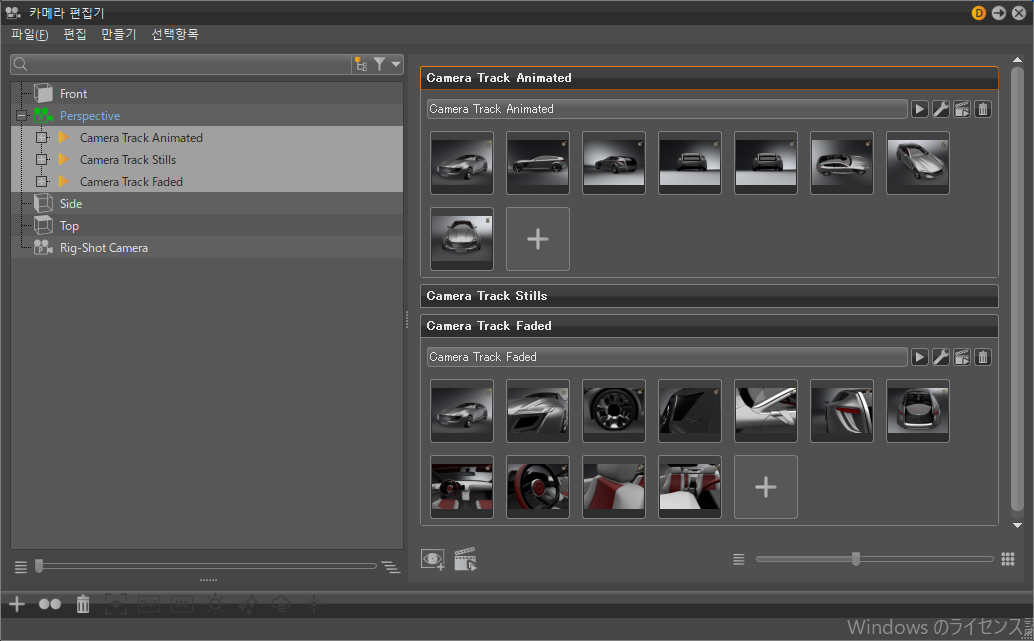Viewport: 1034px width, 641px height.
Task: Collapse the Camera Track Animated section header
Action: [709, 78]
